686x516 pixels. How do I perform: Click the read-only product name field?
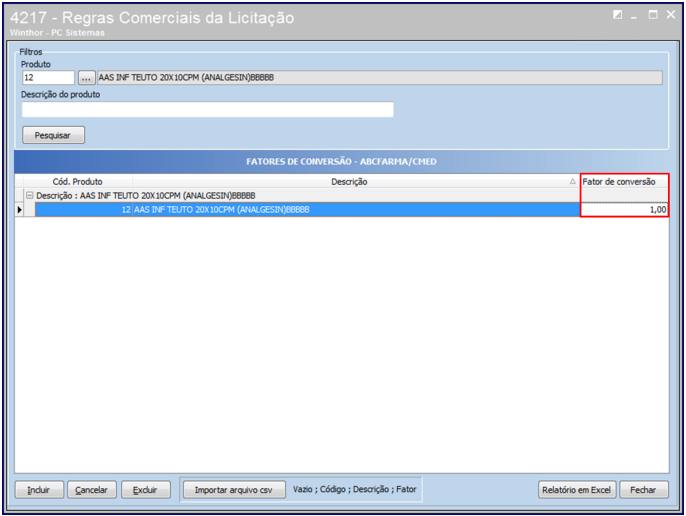tap(379, 77)
